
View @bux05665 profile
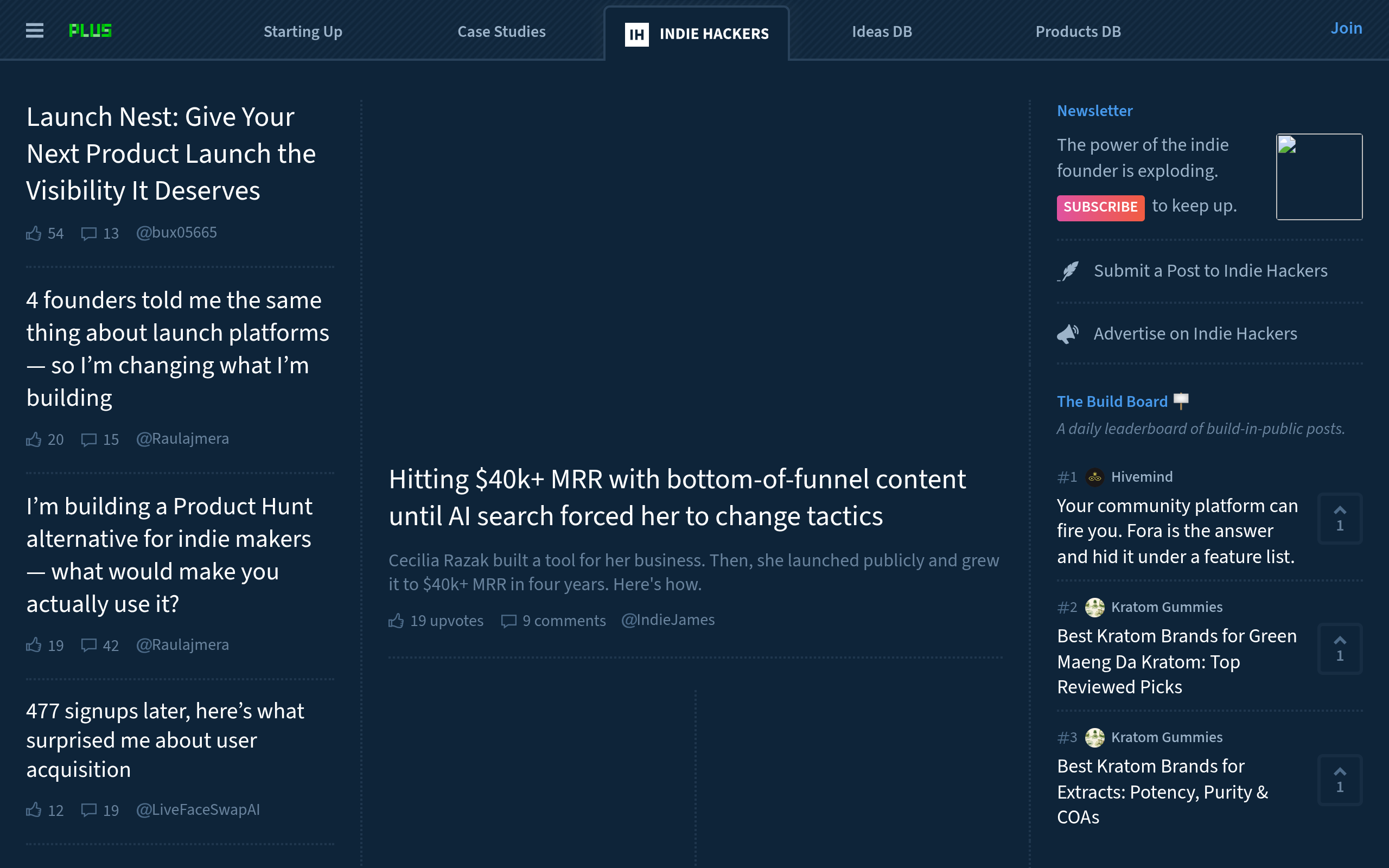coord(176,233)
